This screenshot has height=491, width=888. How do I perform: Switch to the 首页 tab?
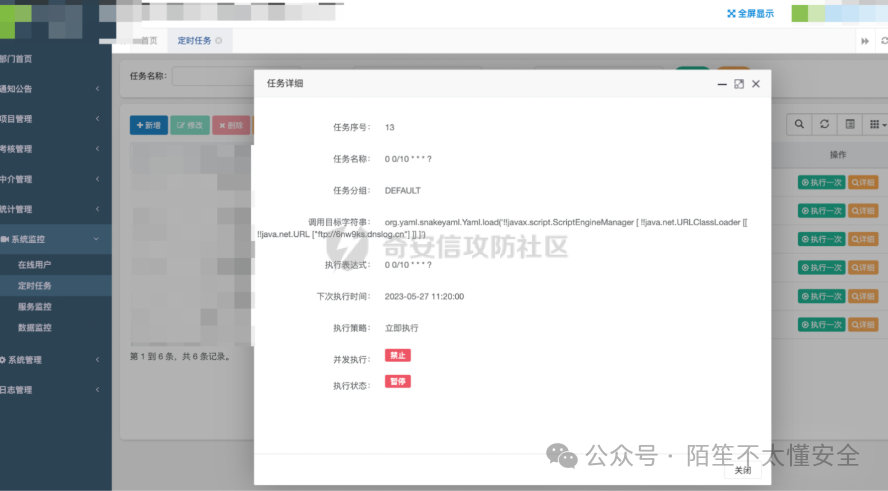point(149,41)
